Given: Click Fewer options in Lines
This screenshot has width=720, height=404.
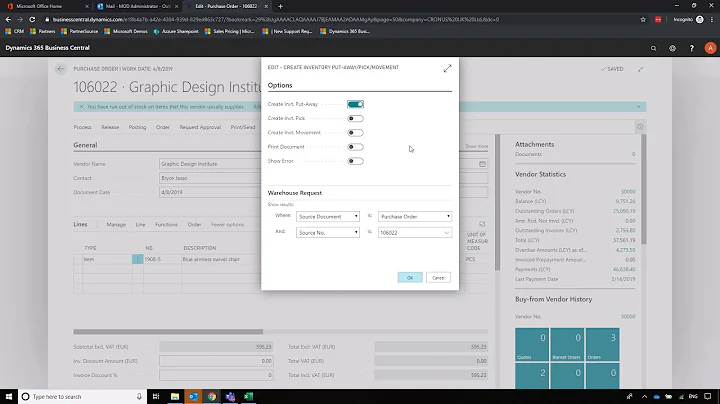Looking at the screenshot, I should (x=227, y=224).
